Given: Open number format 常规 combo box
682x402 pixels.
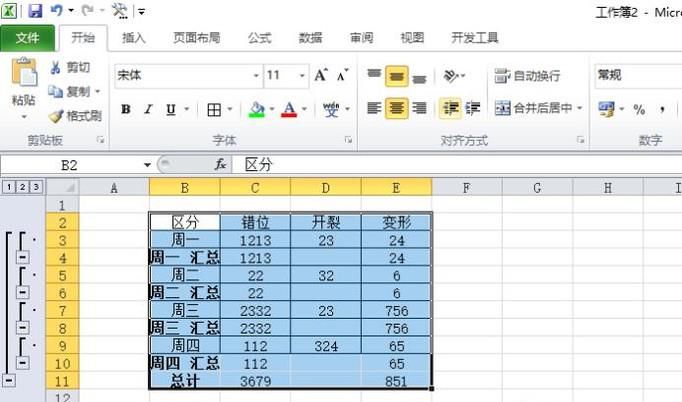Looking at the screenshot, I should tap(639, 75).
